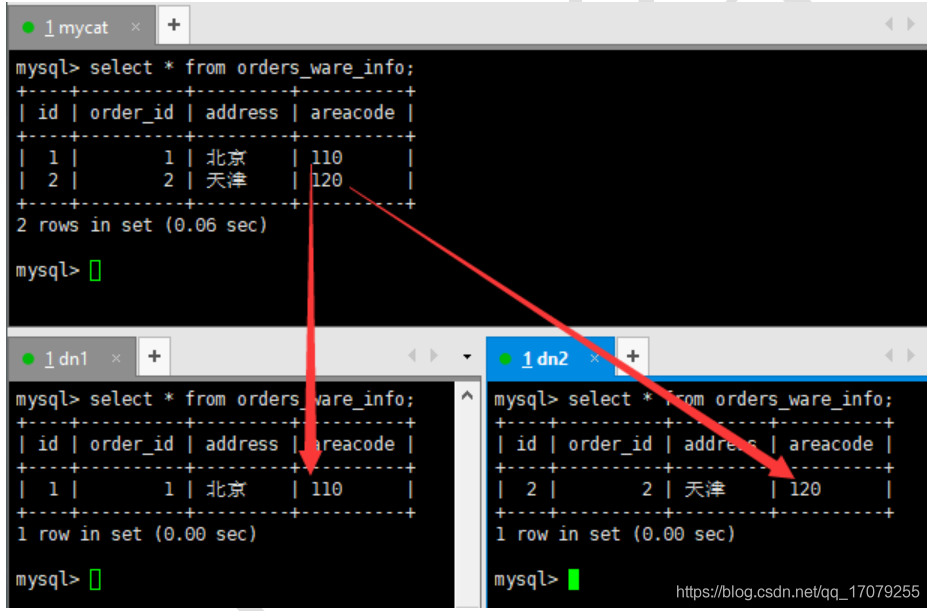Click the dn1 terminal scrollbar up arrow
Image resolution: width=930 pixels, height=611 pixels.
tap(466, 396)
